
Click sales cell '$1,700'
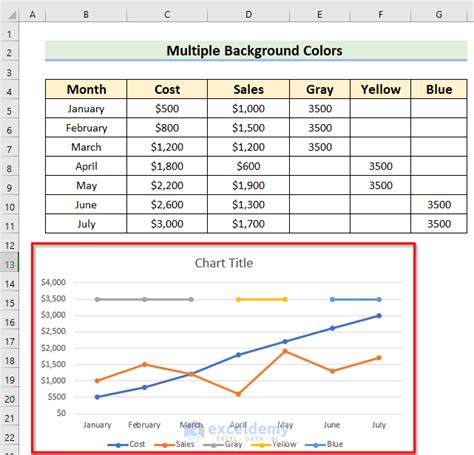point(248,224)
